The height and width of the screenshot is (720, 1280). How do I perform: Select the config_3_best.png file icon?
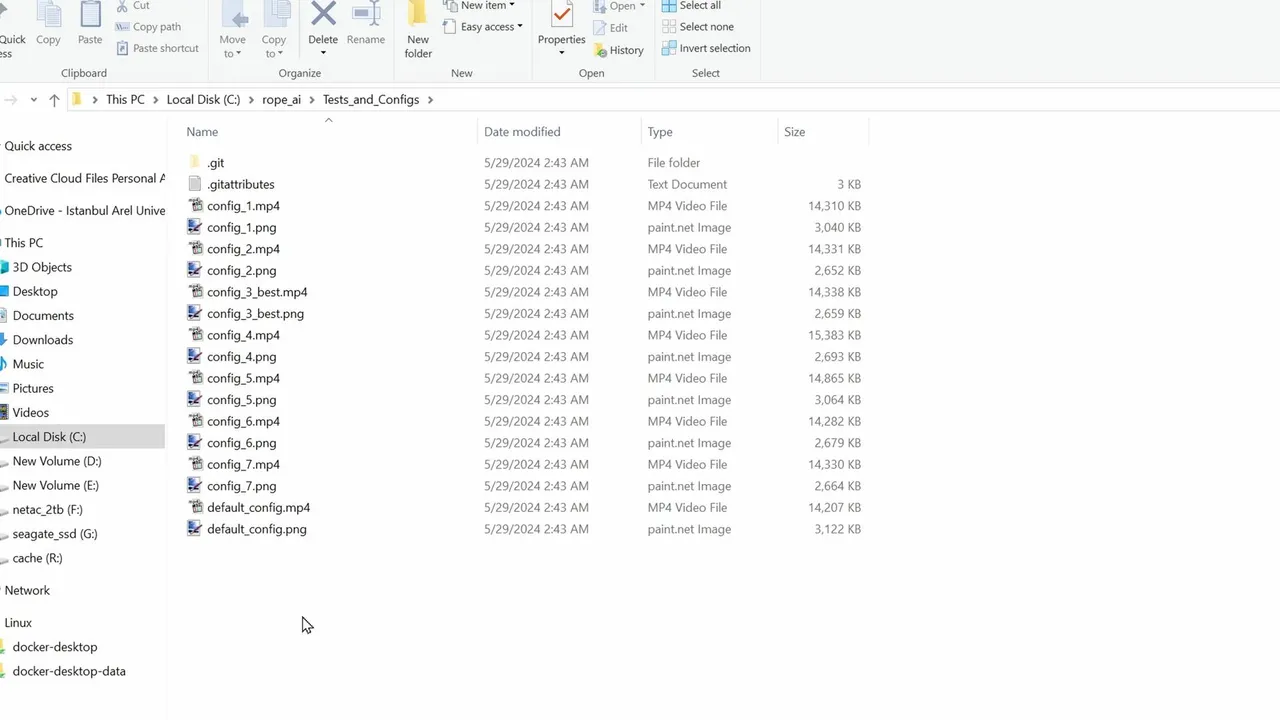click(x=194, y=313)
